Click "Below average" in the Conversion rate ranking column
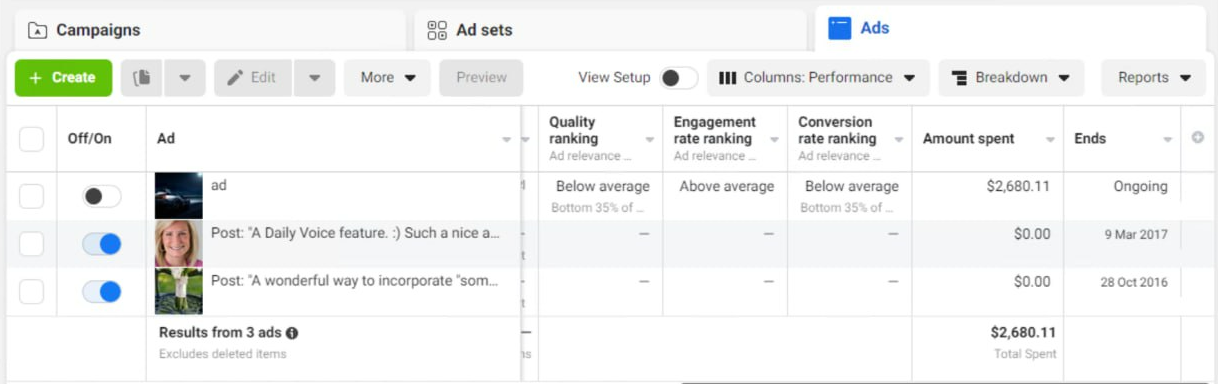 852,186
